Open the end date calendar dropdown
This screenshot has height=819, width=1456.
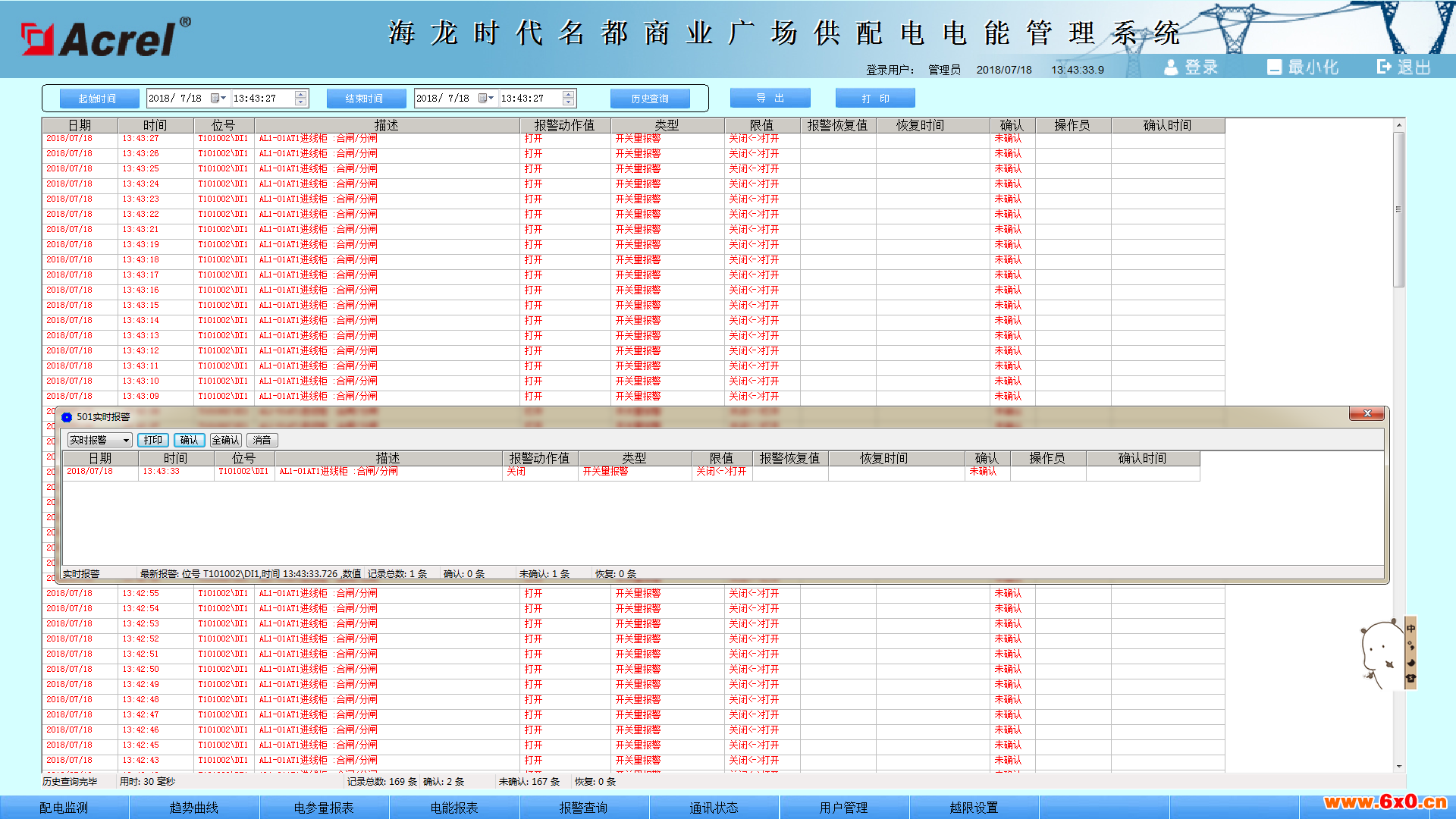pyautogui.click(x=486, y=99)
